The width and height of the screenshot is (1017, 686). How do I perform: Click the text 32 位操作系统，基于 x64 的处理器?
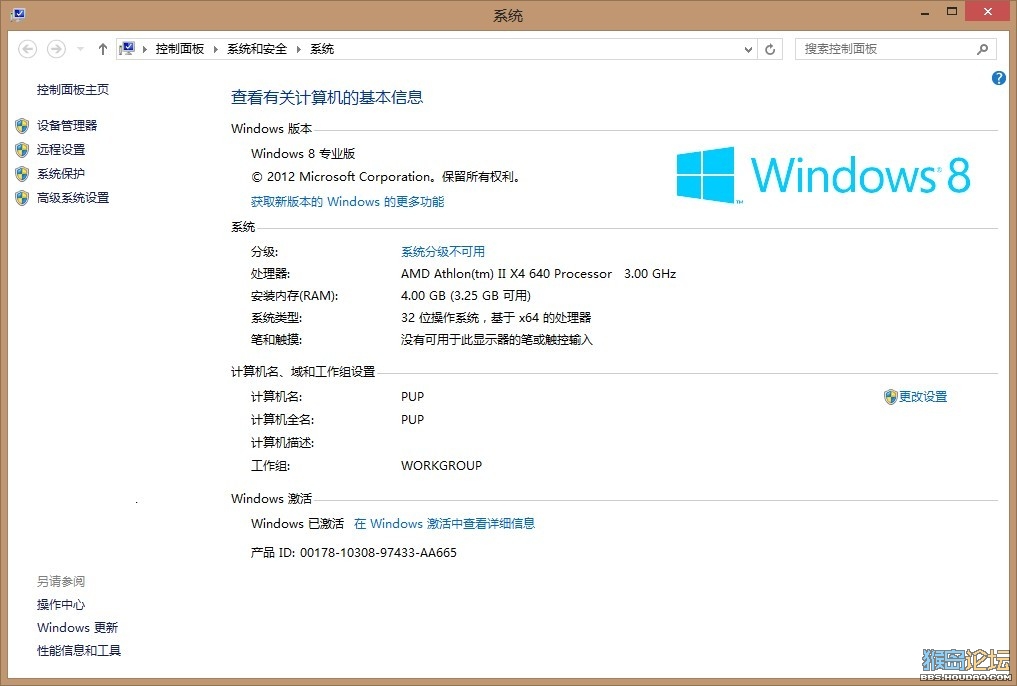pyautogui.click(x=496, y=318)
